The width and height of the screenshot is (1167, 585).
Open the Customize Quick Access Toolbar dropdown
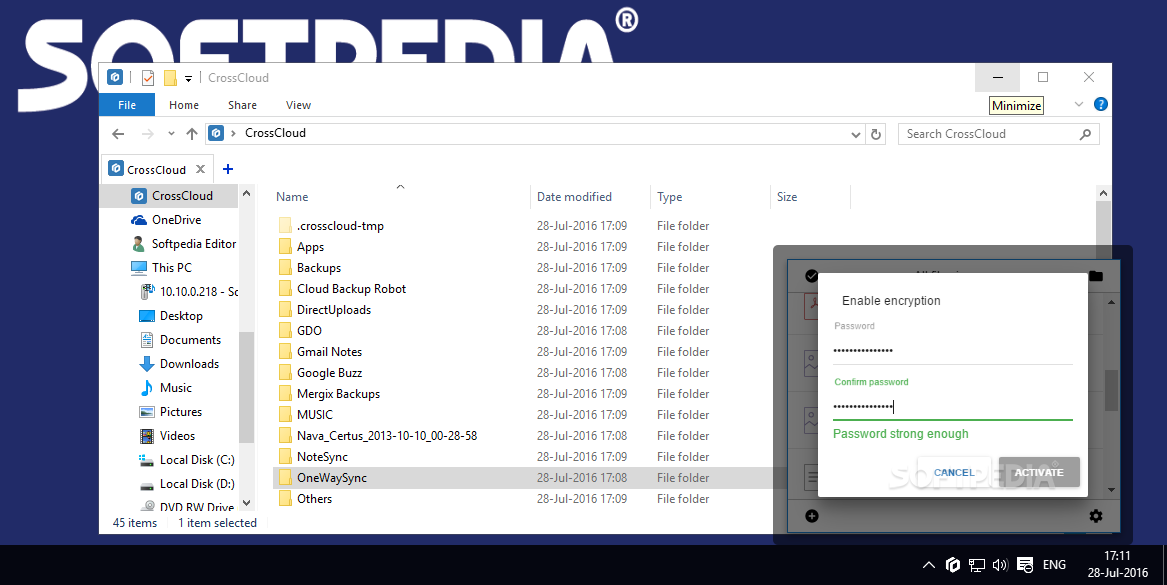point(188,78)
